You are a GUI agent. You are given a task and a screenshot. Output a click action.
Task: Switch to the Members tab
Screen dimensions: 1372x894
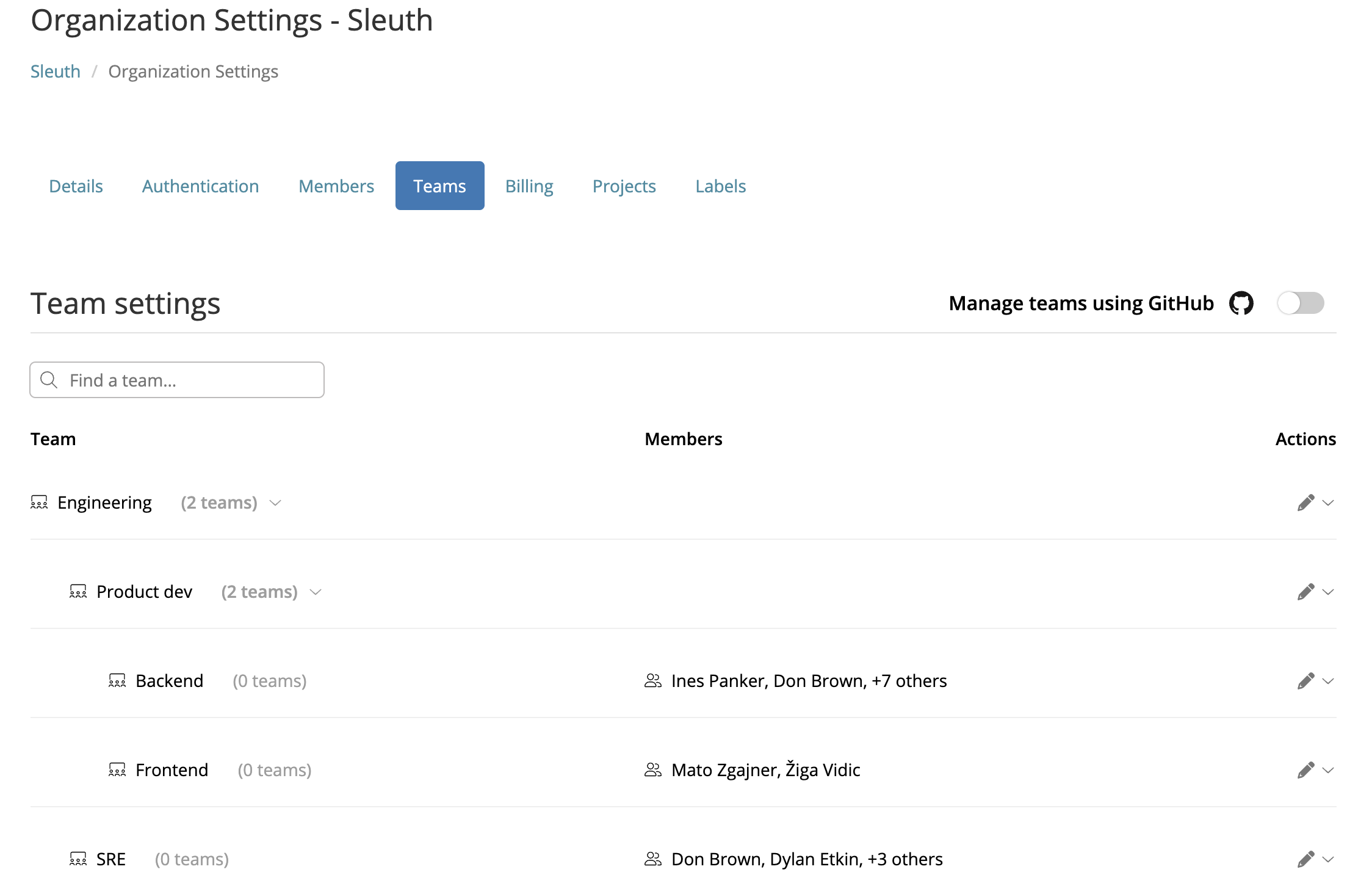[336, 186]
